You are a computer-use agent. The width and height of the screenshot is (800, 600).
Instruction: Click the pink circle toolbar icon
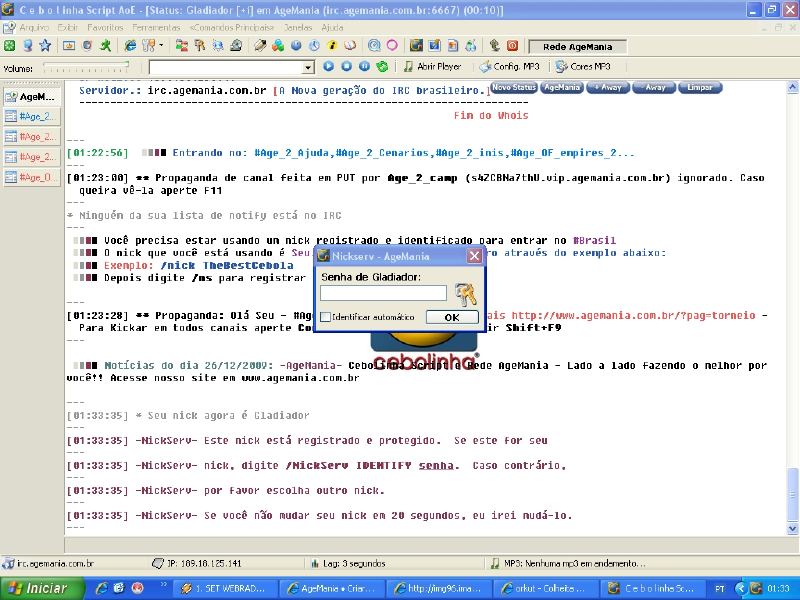tap(392, 46)
